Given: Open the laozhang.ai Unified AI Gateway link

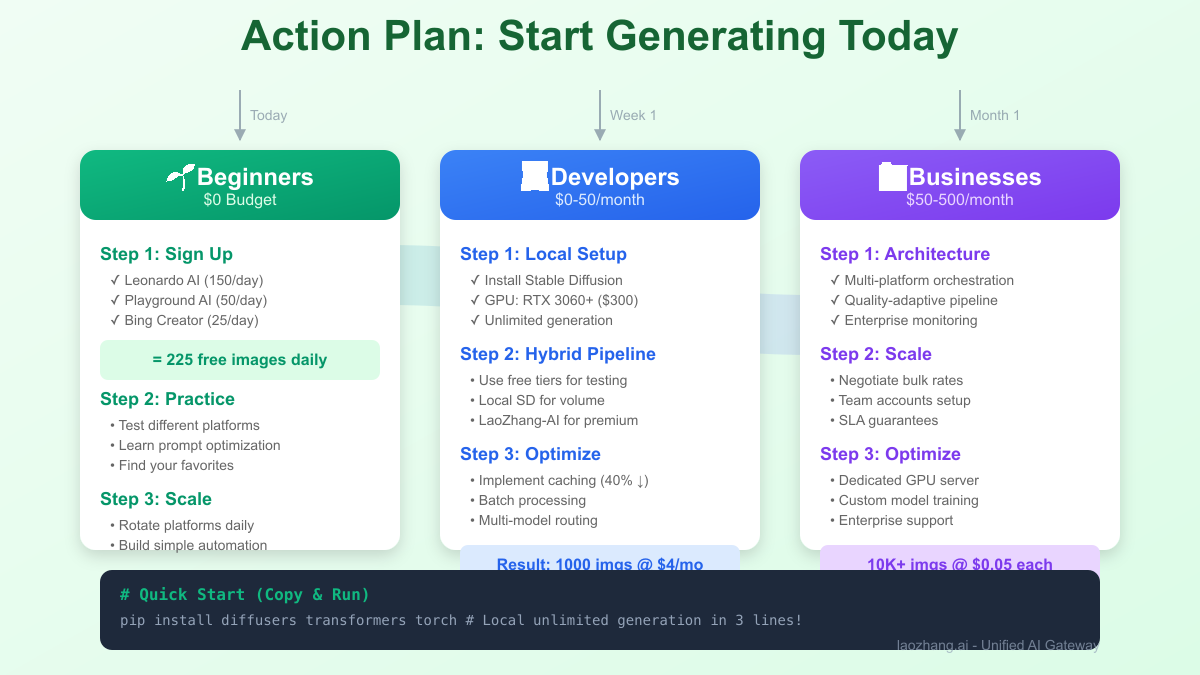Looking at the screenshot, I should coord(997,645).
